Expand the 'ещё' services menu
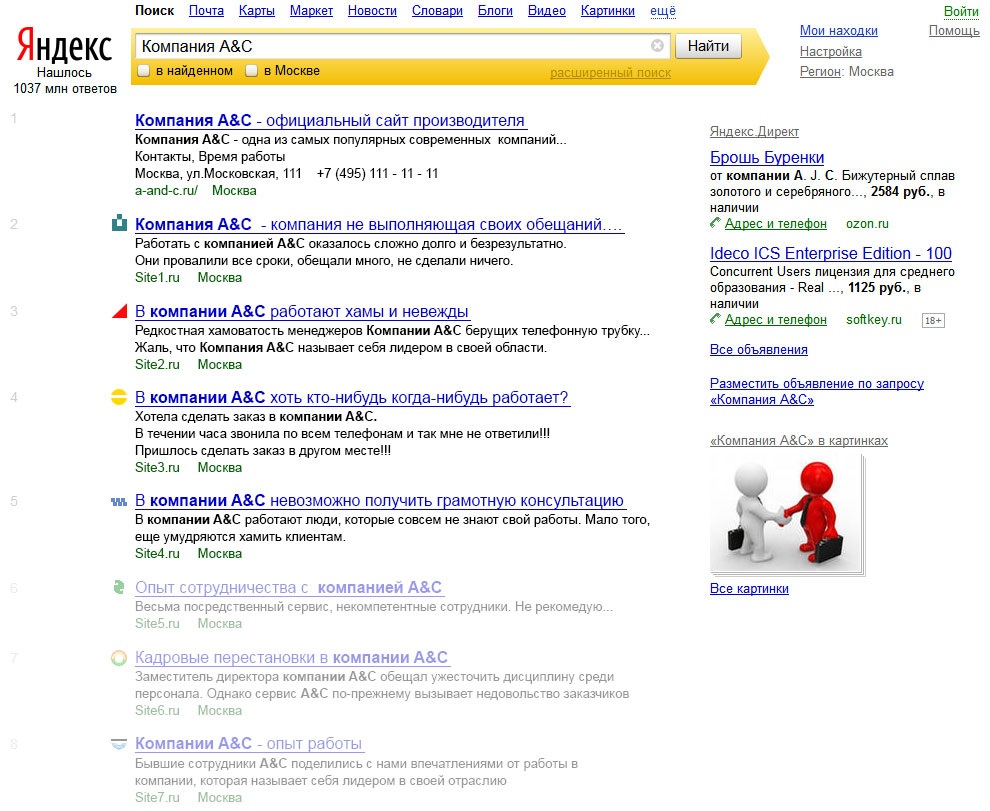 [x=663, y=11]
